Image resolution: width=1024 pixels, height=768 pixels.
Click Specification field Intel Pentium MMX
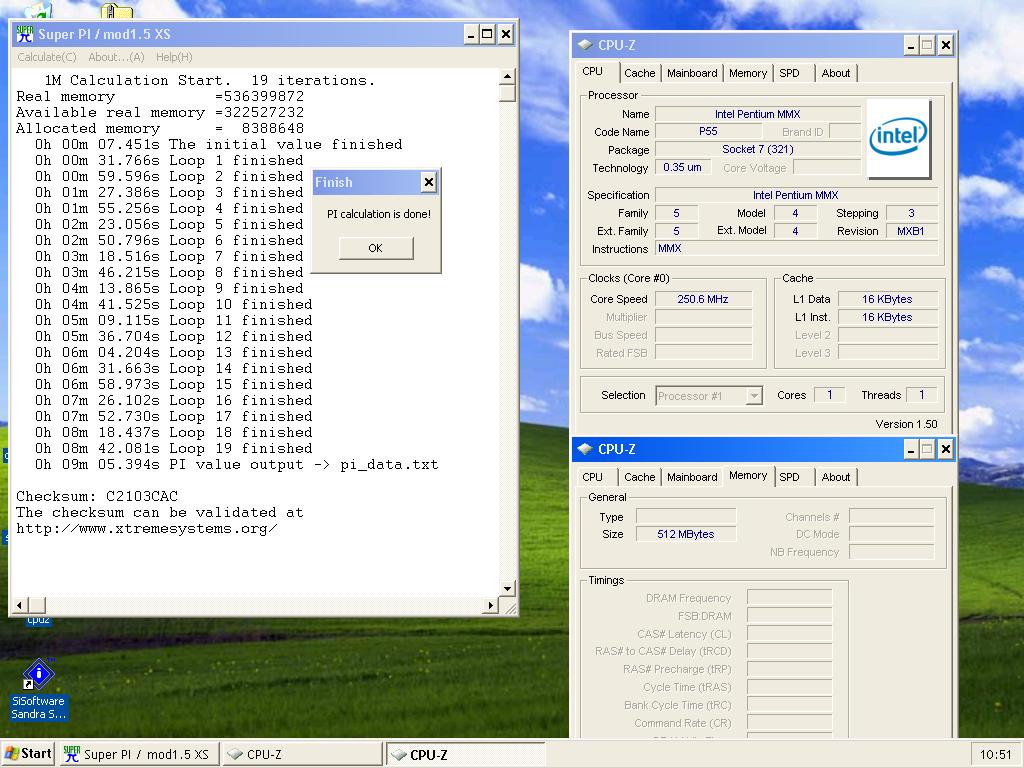[797, 195]
